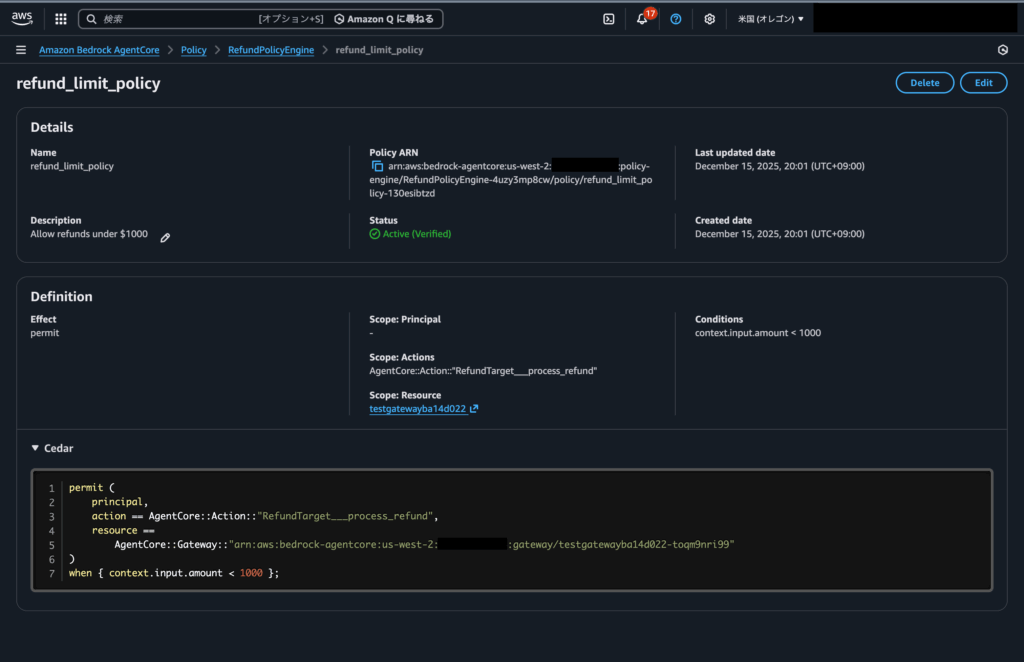This screenshot has height=662, width=1024.
Task: Click the Amazon Q に尋ねる button
Action: 384,19
